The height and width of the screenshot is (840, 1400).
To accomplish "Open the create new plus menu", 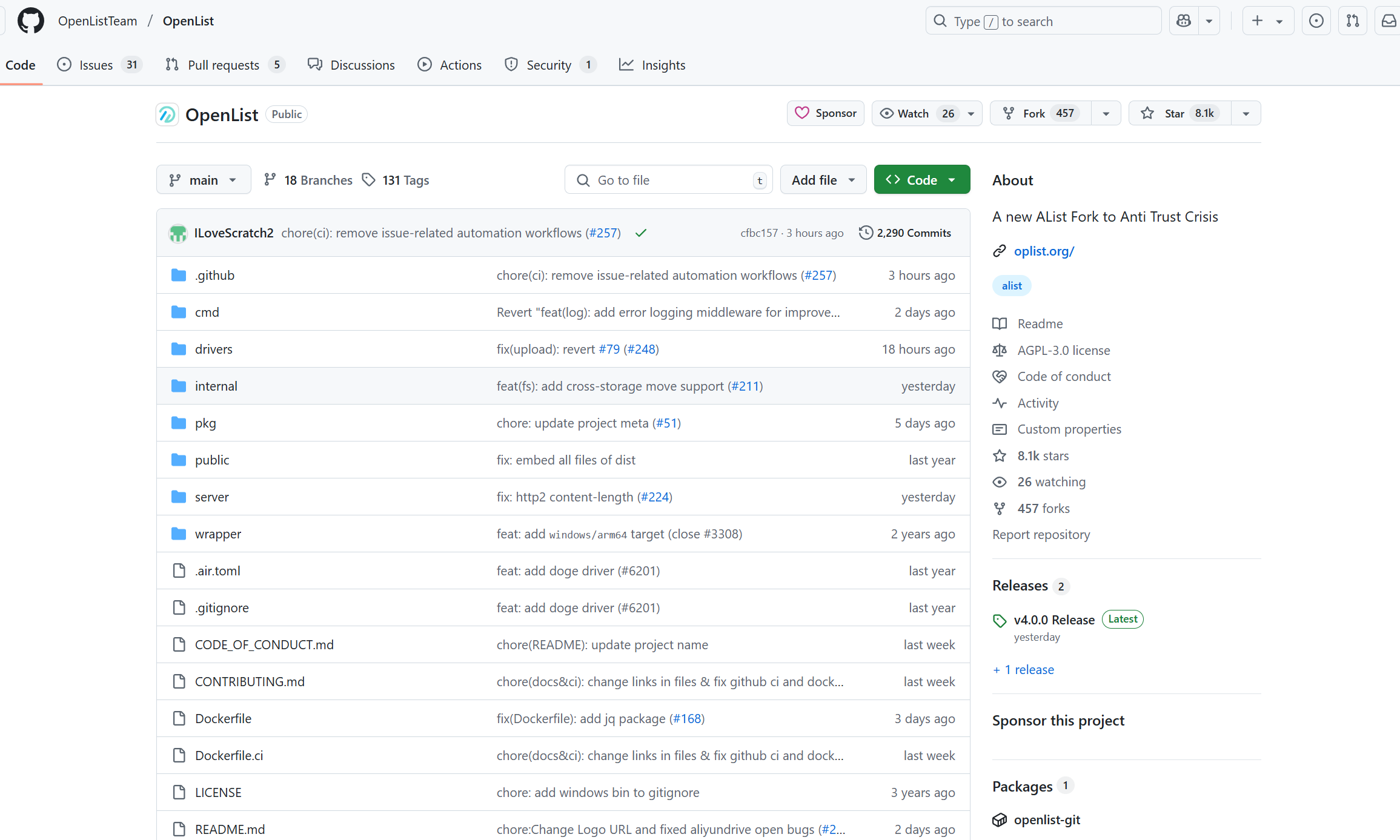I will pyautogui.click(x=1268, y=21).
